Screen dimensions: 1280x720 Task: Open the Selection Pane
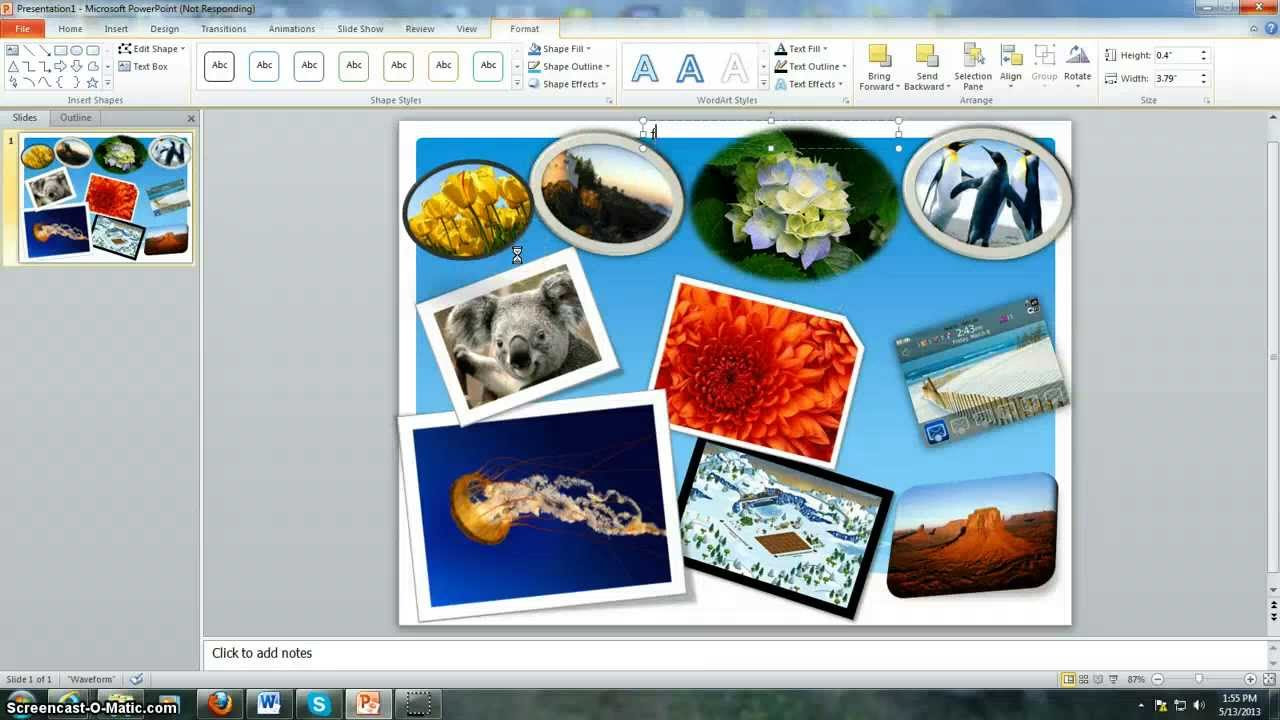(973, 68)
